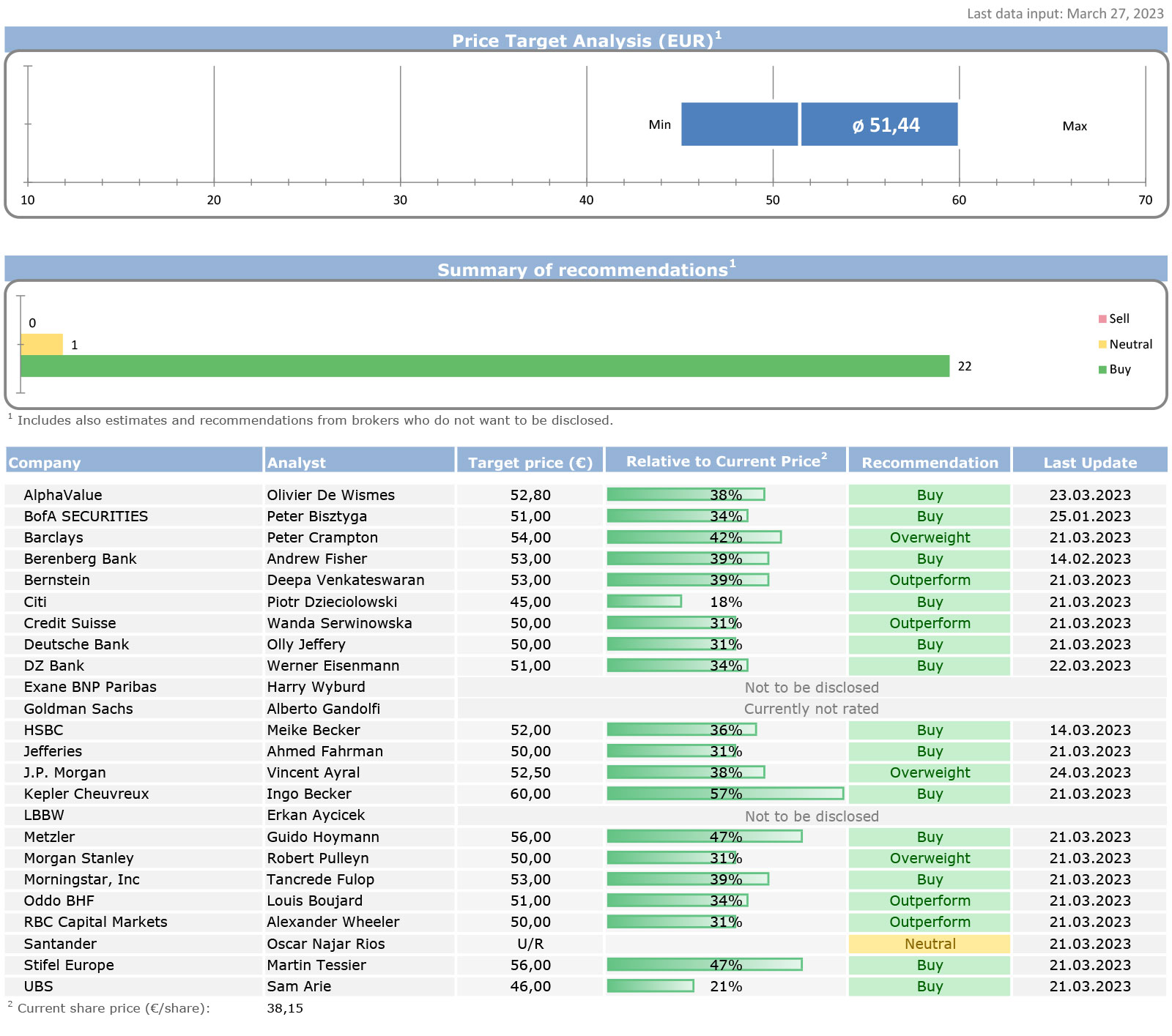Select the J.P. Morgan company cell
The height and width of the screenshot is (1036, 1172).
click(133, 772)
